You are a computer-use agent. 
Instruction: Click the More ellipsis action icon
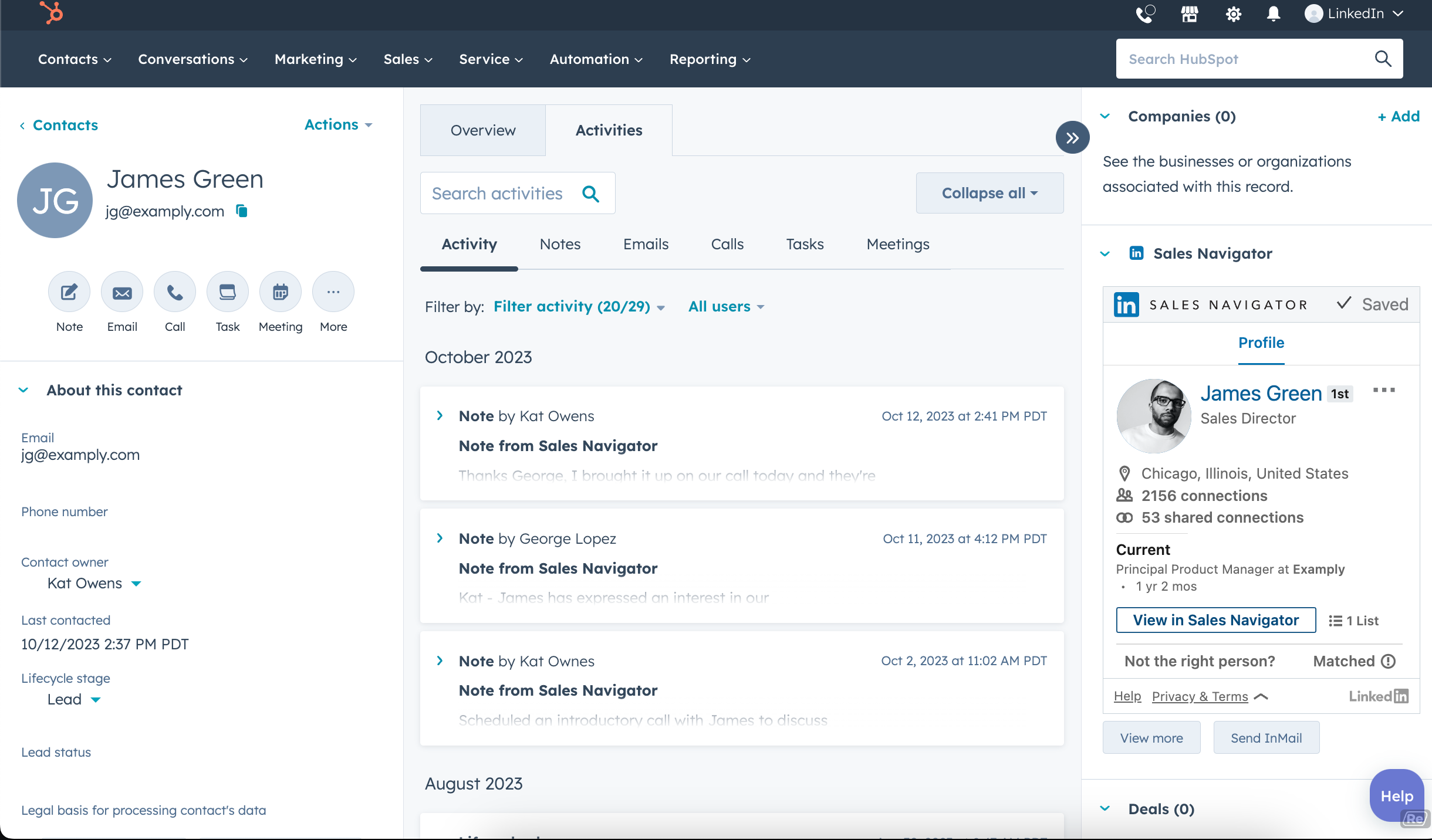(x=333, y=292)
